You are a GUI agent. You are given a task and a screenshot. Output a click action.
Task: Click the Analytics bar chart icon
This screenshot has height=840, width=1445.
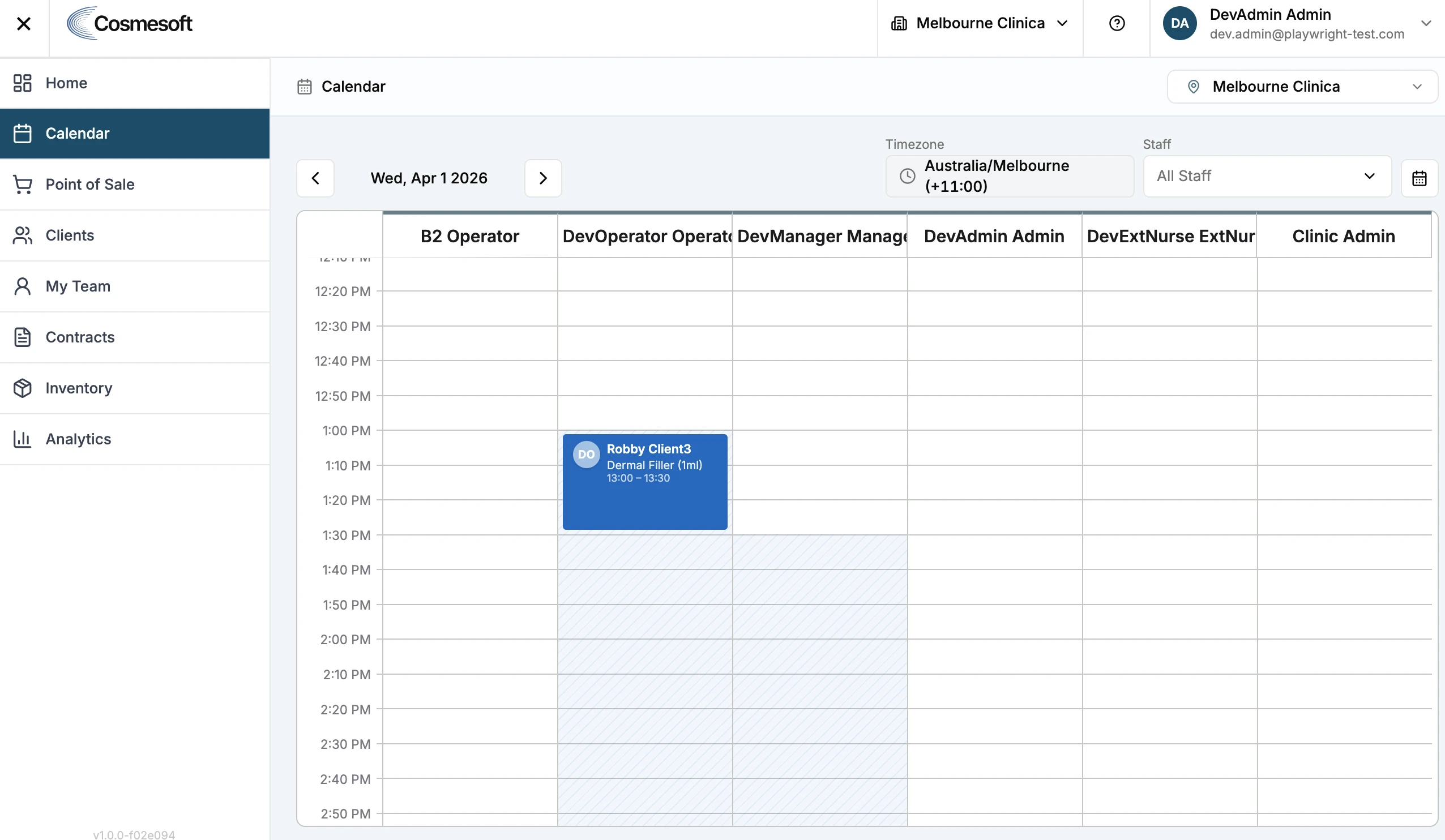(x=22, y=439)
